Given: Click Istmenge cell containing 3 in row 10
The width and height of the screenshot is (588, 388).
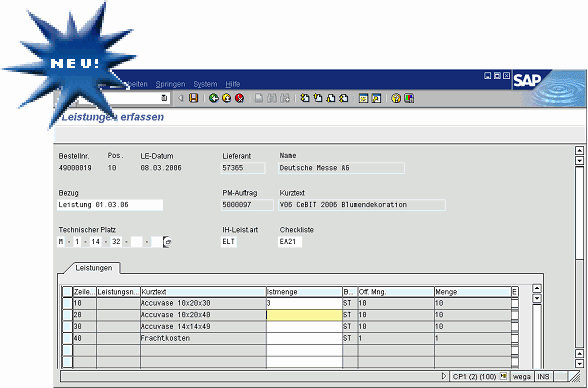Looking at the screenshot, I should pyautogui.click(x=304, y=303).
